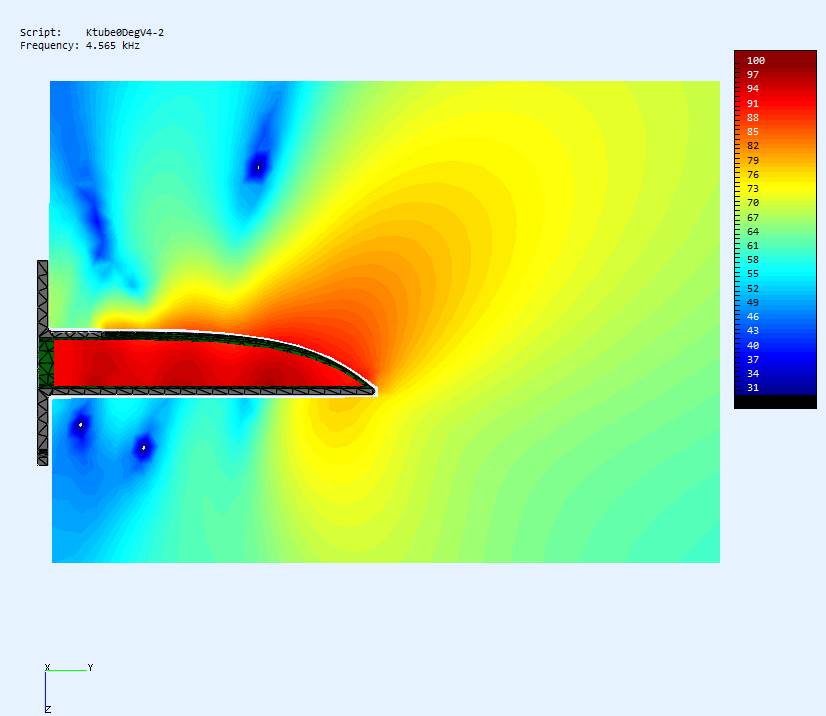Image resolution: width=826 pixels, height=716 pixels.
Task: Click legend value 100
Action: [755, 61]
